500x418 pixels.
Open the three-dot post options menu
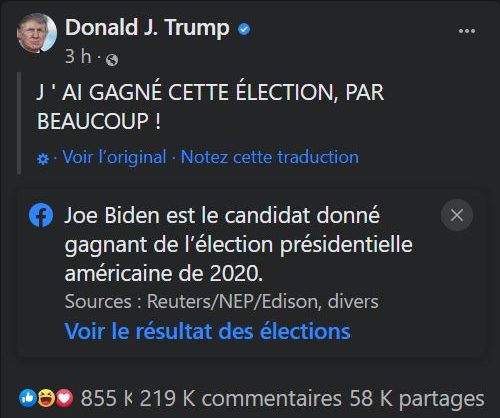[467, 31]
